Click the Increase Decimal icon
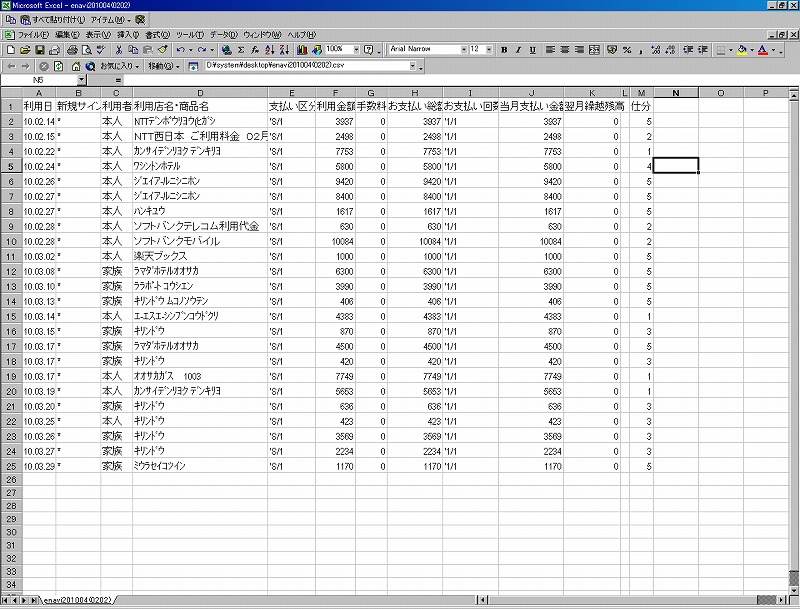Screen dimensions: 800x609 tap(656, 50)
